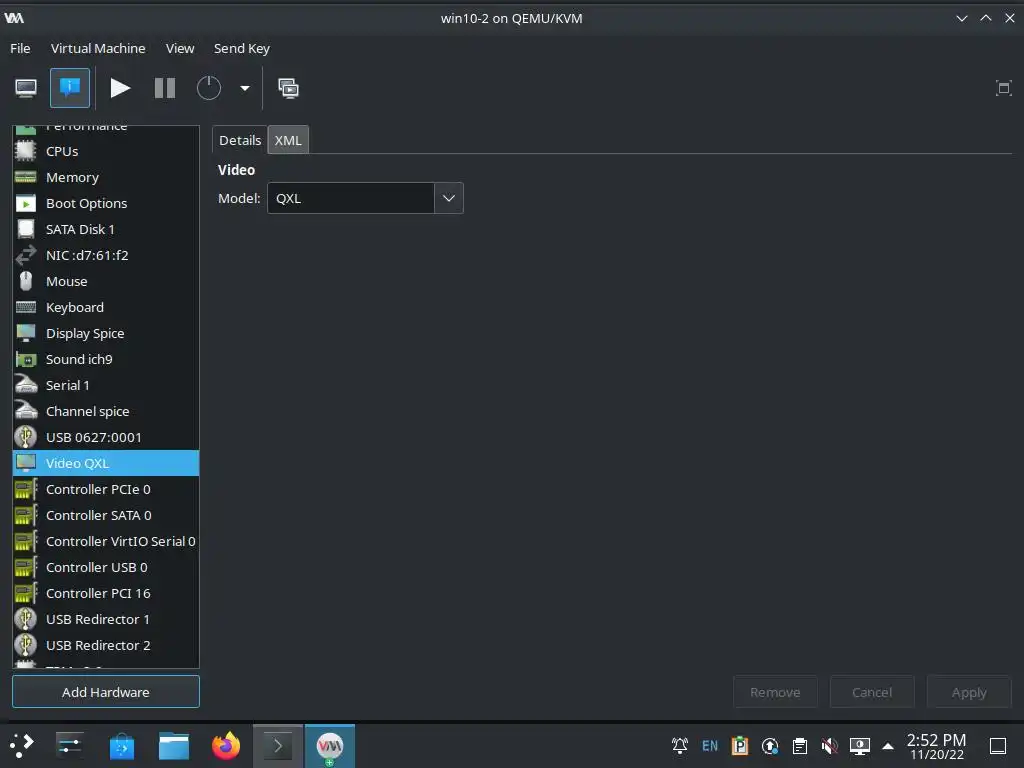
Task: Select Controller SATA 0 entry
Action: pyautogui.click(x=106, y=515)
